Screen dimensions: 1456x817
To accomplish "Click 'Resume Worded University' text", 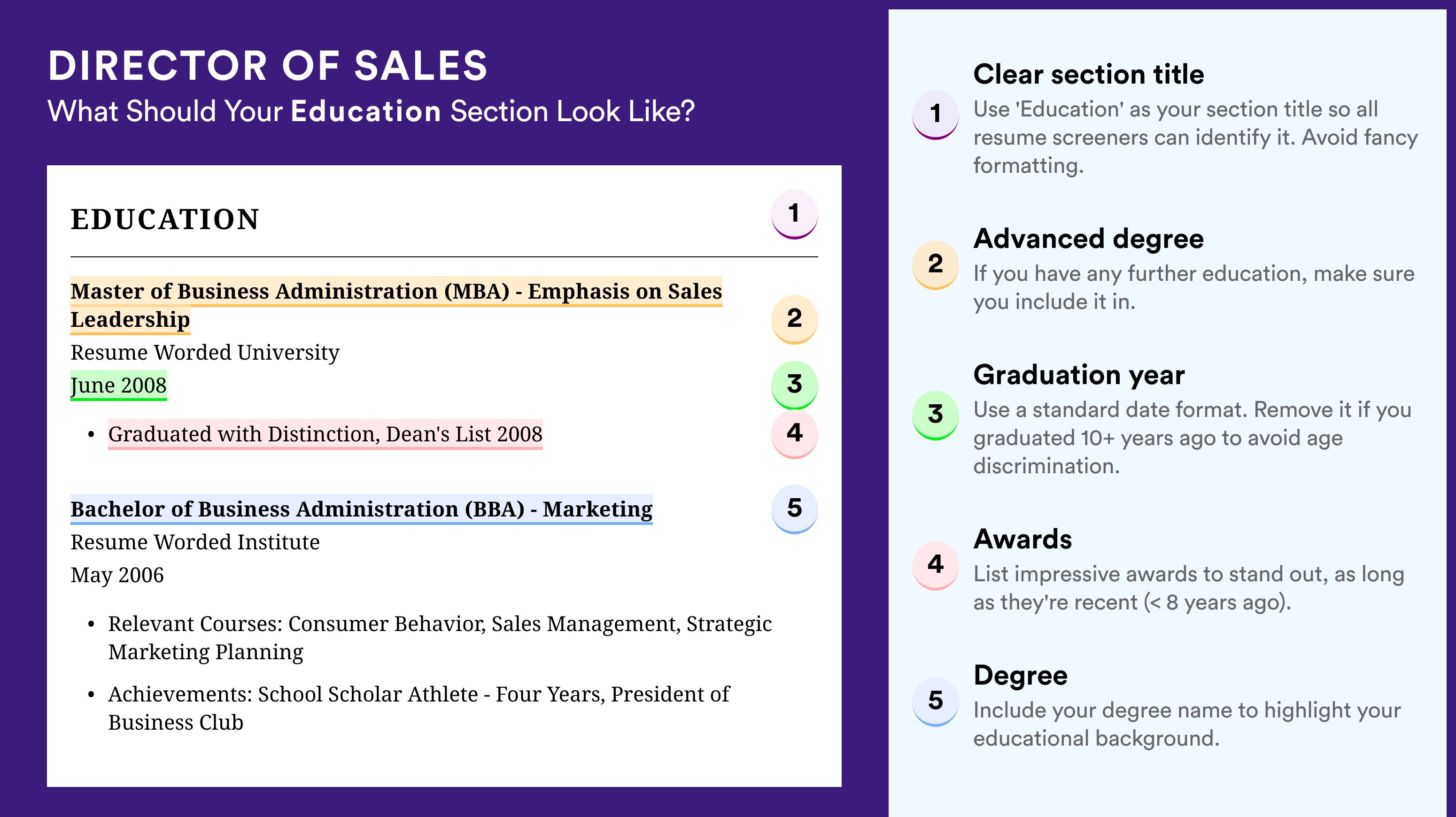I will (205, 353).
